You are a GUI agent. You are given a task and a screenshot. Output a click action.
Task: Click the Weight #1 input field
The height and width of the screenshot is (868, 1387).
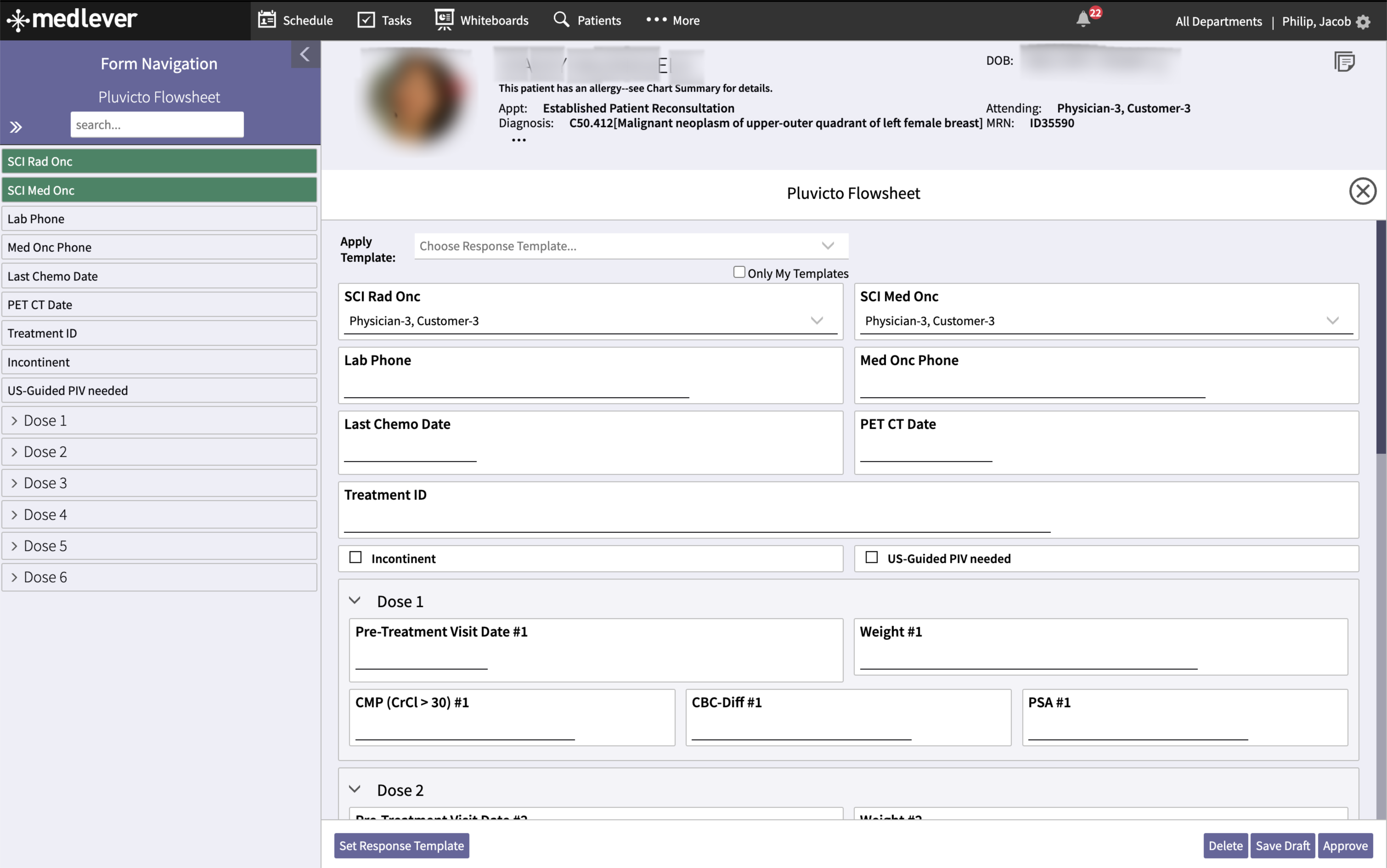point(1028,658)
